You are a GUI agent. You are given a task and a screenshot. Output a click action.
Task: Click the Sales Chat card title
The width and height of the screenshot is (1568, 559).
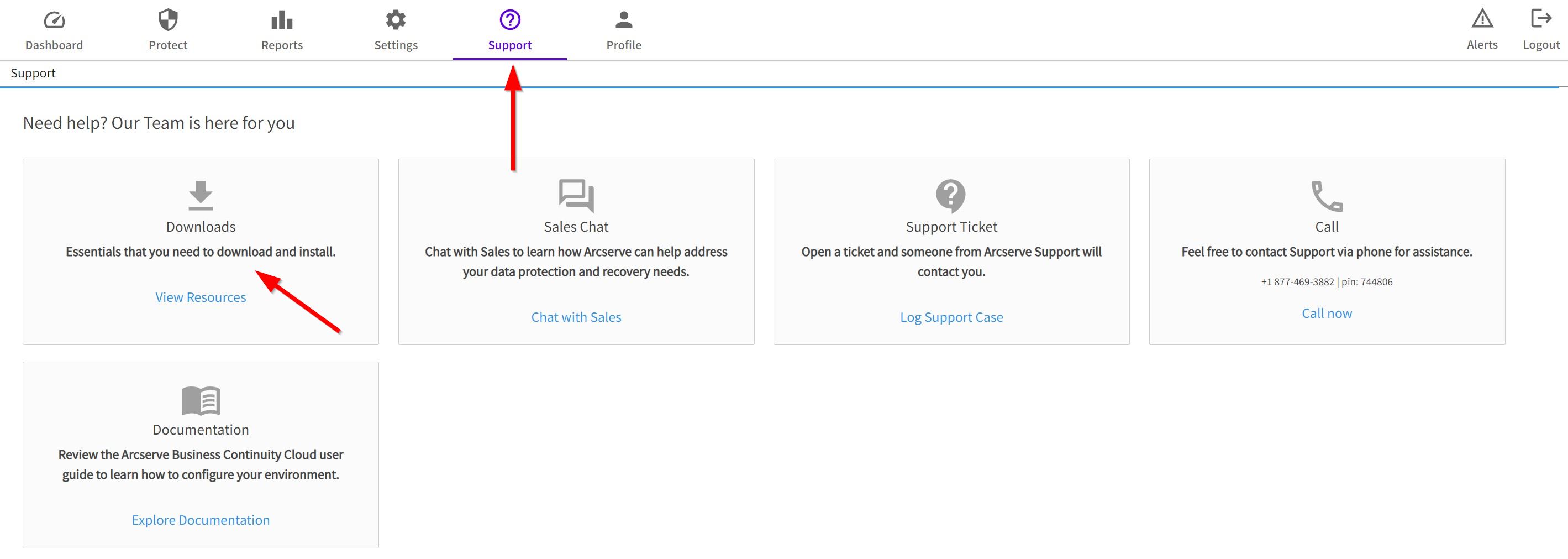coord(576,227)
